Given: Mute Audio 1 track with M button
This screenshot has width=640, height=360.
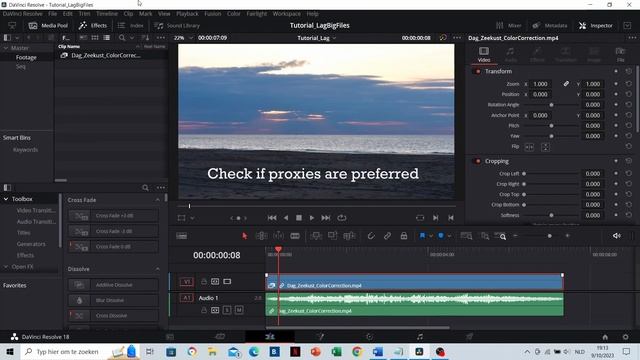Looking at the screenshot, I should [239, 310].
